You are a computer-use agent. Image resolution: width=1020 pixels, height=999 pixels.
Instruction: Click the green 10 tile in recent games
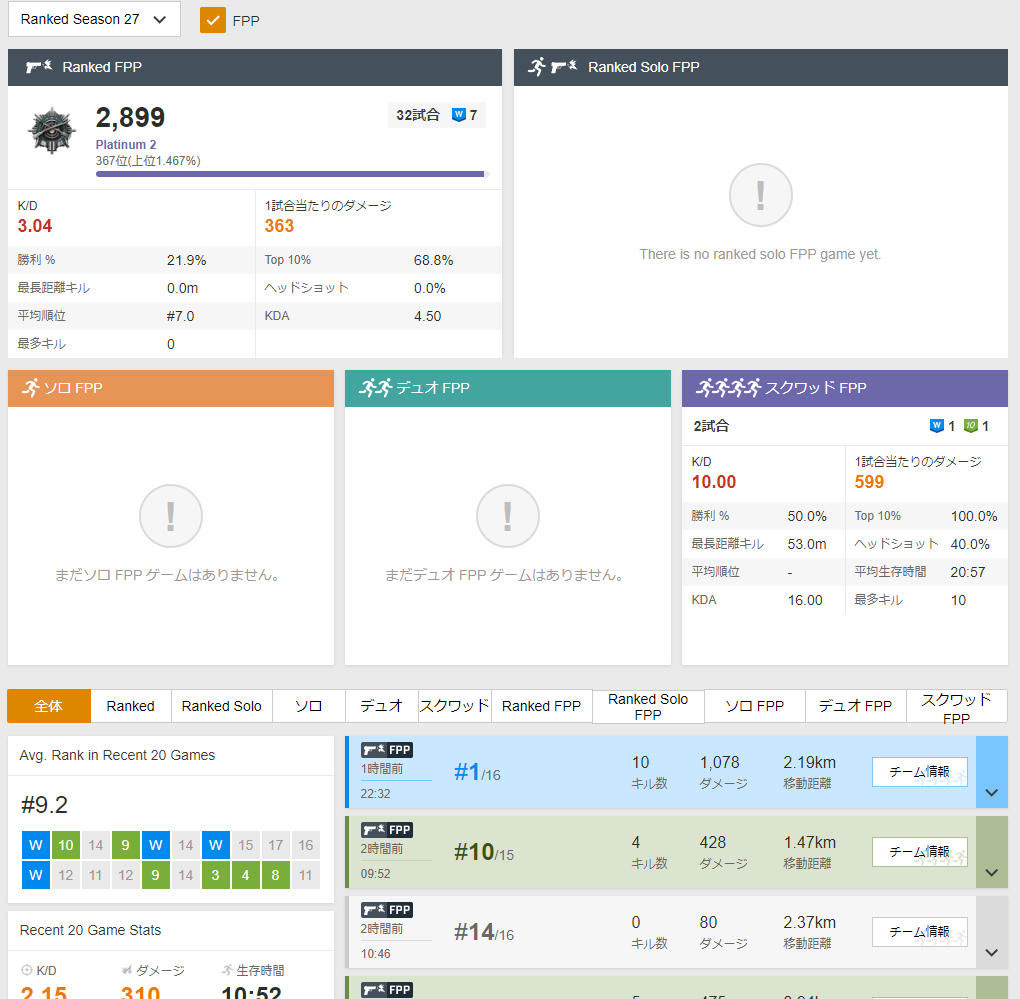66,845
